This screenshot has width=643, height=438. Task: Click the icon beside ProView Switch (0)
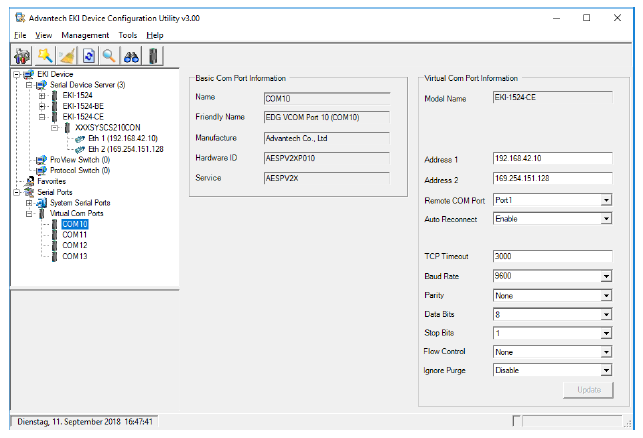[41, 160]
